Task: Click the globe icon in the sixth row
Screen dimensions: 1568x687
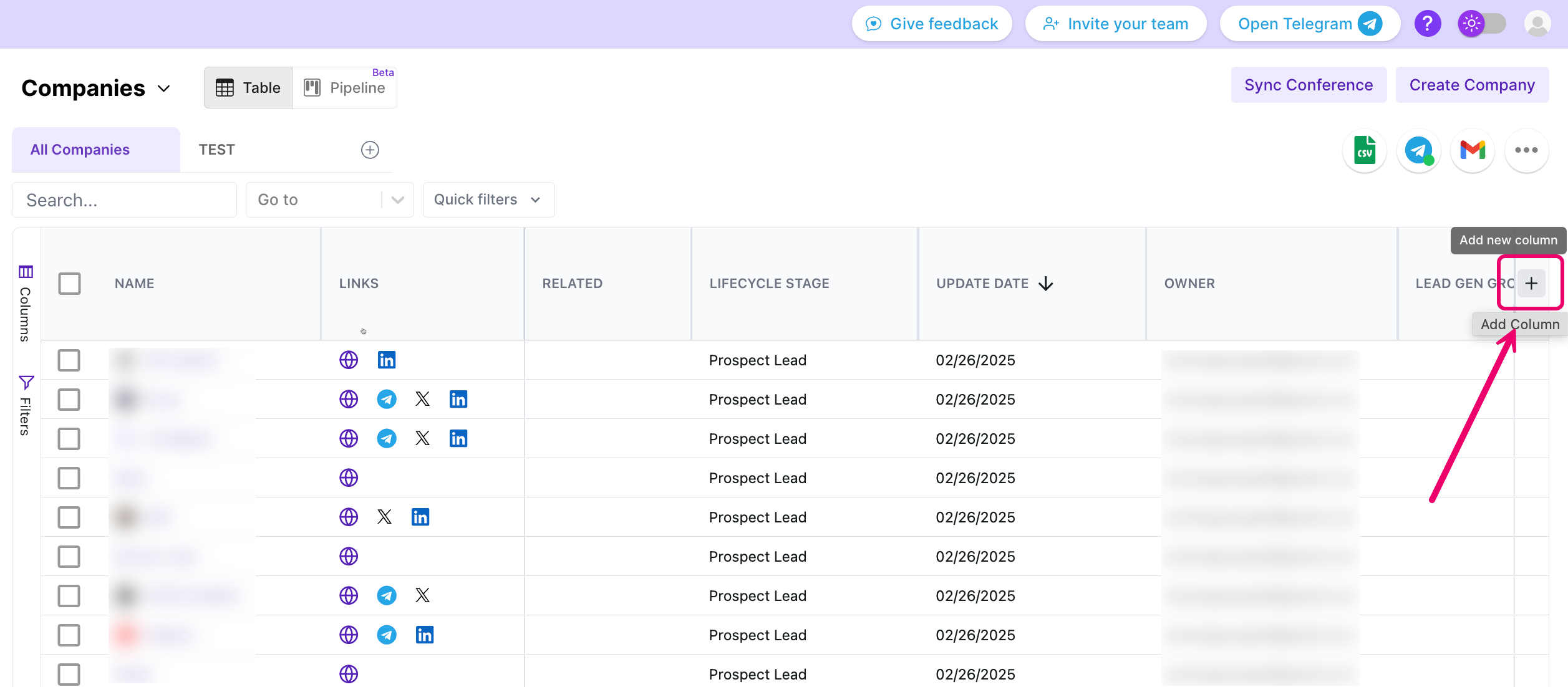Action: coord(349,556)
